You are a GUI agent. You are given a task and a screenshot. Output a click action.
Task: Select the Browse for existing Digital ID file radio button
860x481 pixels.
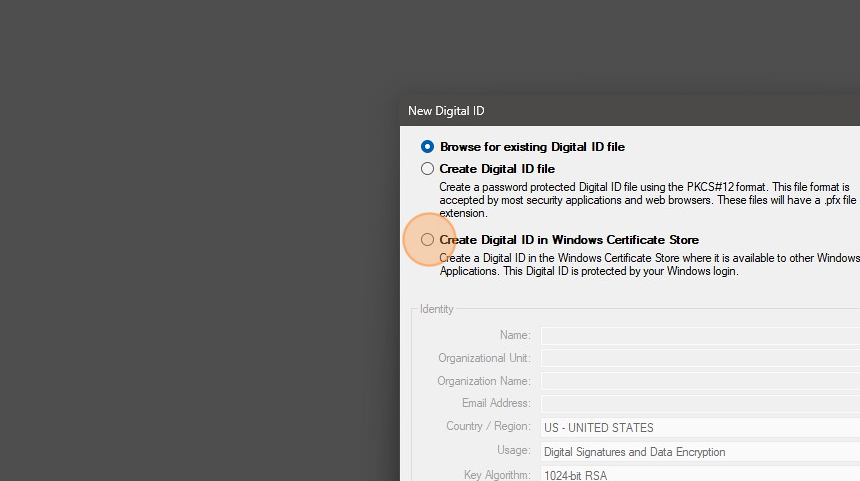click(427, 147)
